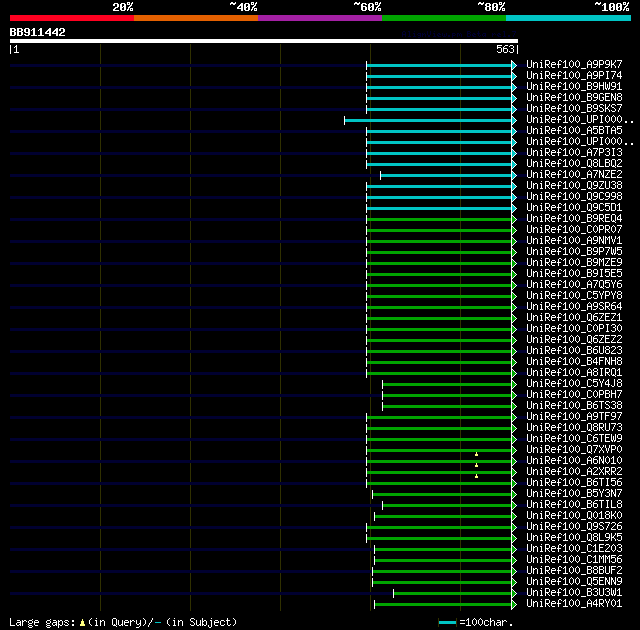Select the UniRef100_B4FNH8 label

tap(574, 362)
